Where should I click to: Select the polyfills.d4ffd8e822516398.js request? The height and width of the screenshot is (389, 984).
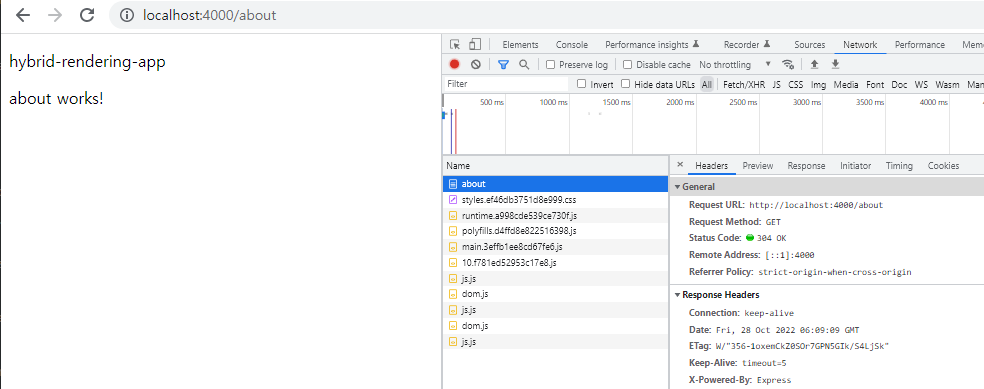tap(556, 231)
